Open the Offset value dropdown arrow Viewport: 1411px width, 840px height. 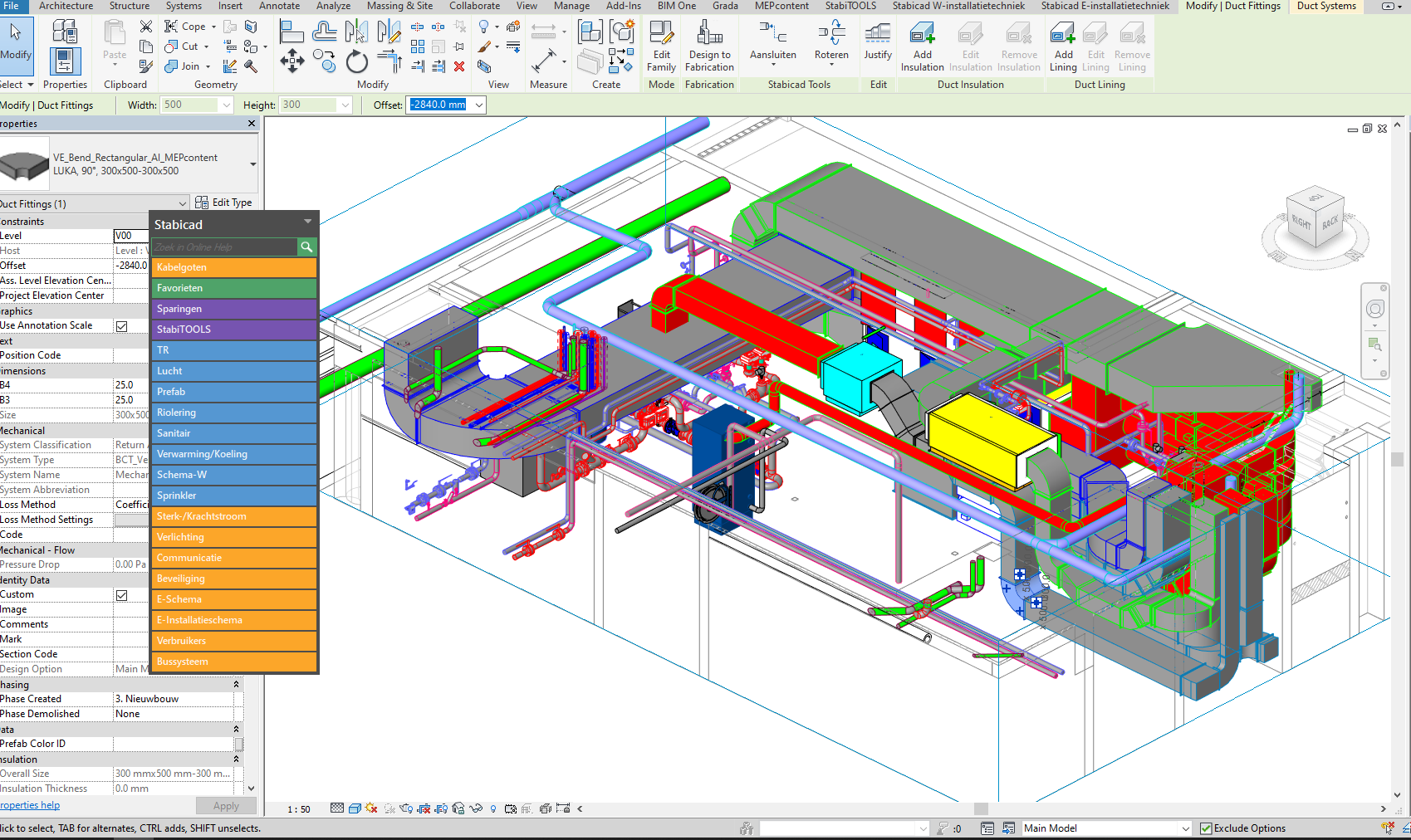(478, 105)
